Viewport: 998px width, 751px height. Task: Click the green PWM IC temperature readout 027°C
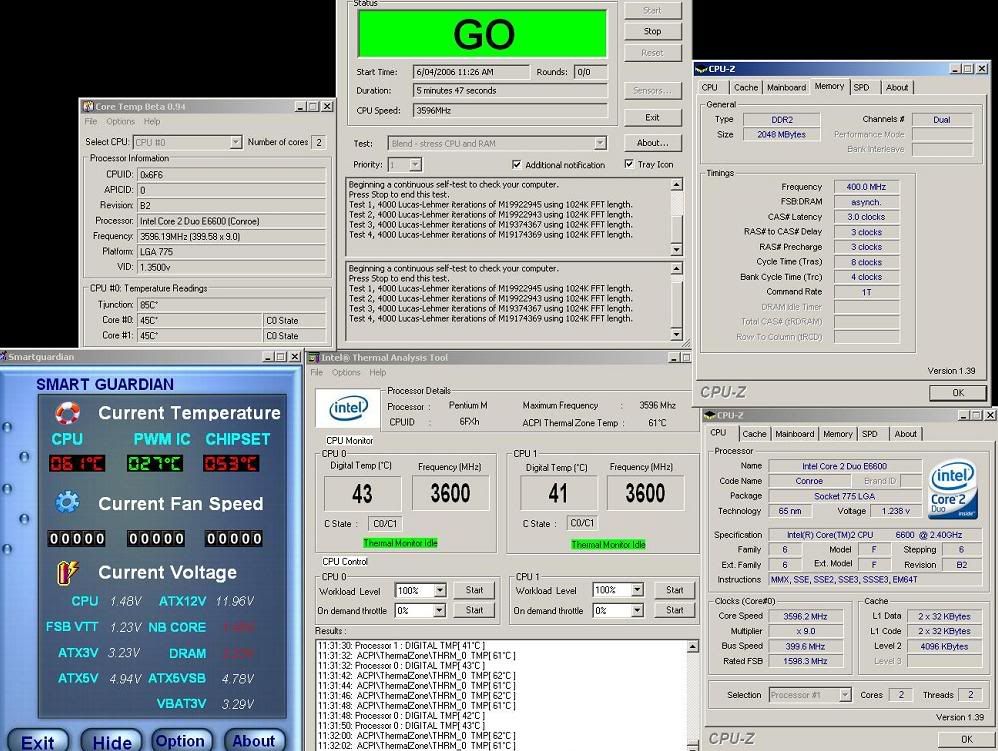(155, 463)
